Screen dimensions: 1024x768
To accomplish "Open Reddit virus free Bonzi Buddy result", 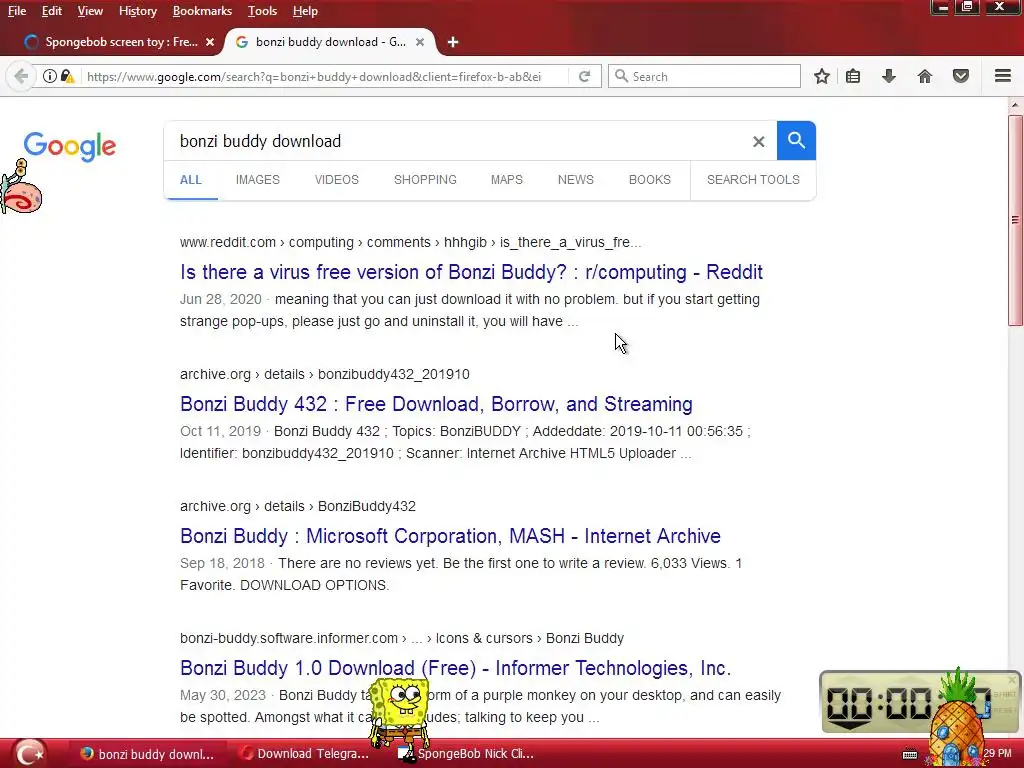I will pos(472,272).
